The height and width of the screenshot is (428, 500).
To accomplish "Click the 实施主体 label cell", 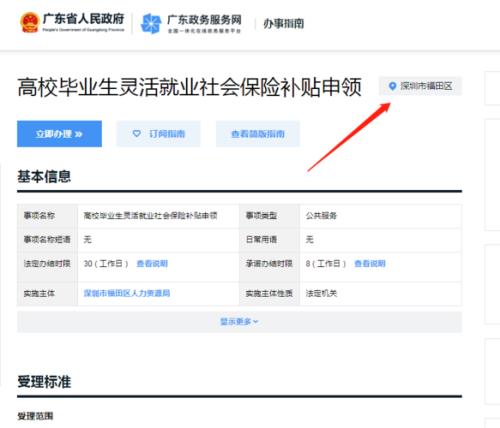I will pos(47,293).
